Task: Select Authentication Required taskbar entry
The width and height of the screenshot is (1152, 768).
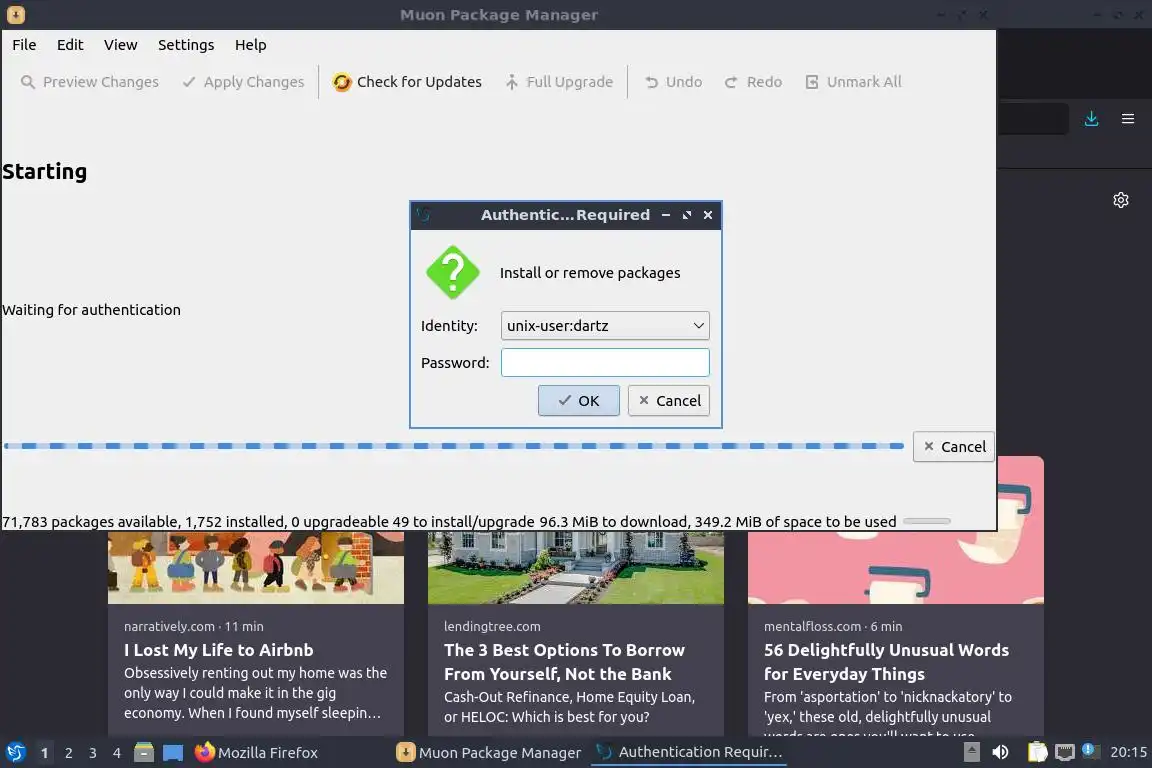Action: click(x=689, y=753)
